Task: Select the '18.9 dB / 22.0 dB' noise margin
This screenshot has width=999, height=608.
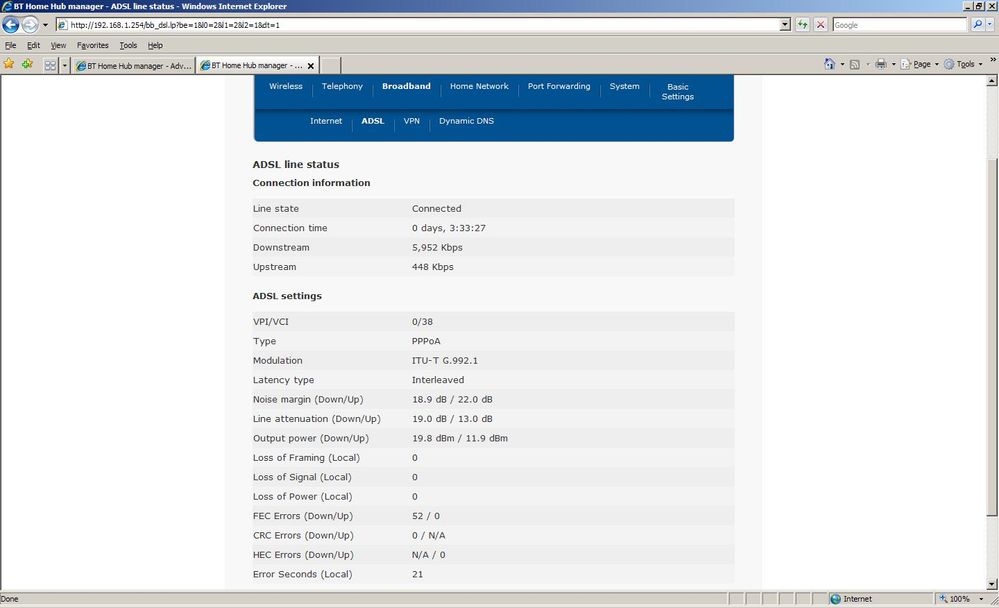Action: tap(452, 399)
